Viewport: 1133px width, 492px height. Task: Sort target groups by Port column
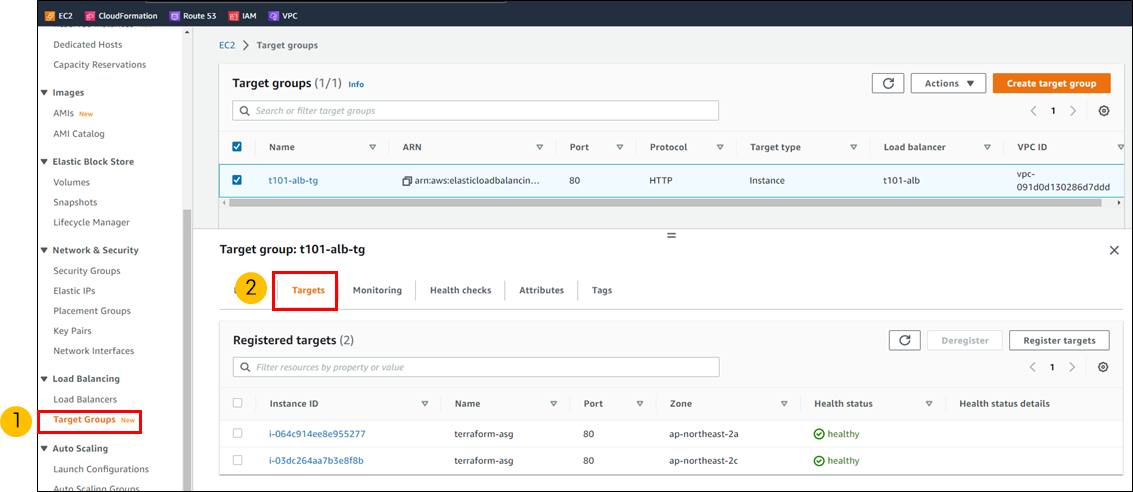pyautogui.click(x=620, y=147)
